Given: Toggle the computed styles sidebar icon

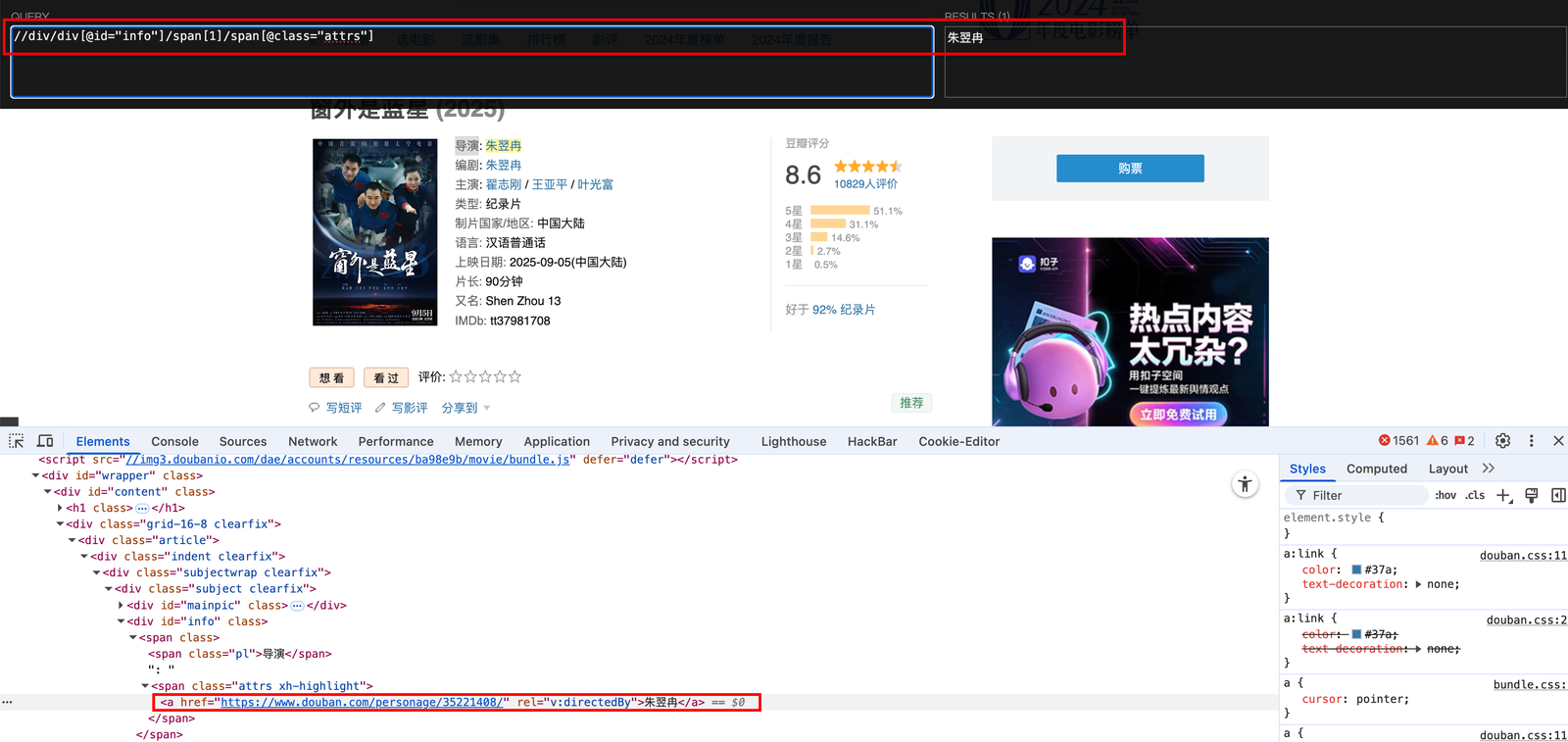Looking at the screenshot, I should (x=1558, y=495).
